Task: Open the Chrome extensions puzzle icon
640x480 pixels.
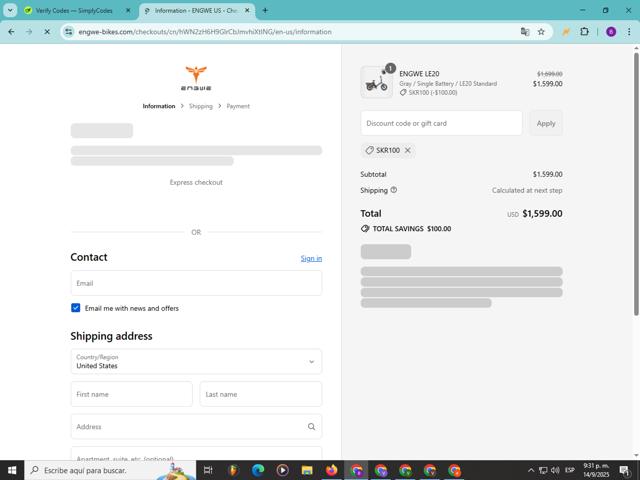Action: 584,31
